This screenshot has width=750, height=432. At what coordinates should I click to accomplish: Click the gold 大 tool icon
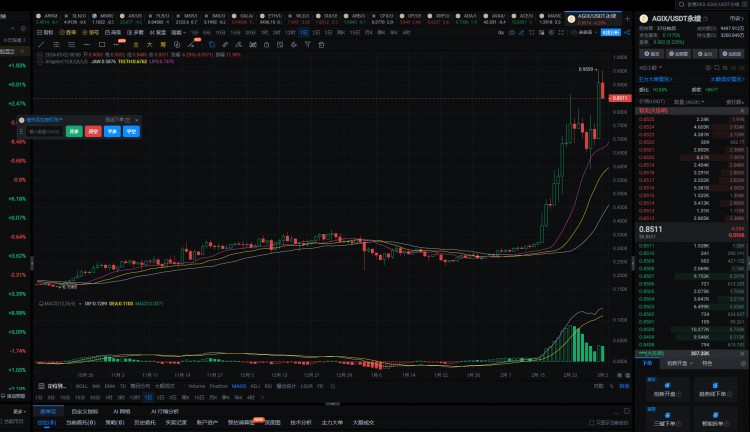click(x=149, y=44)
